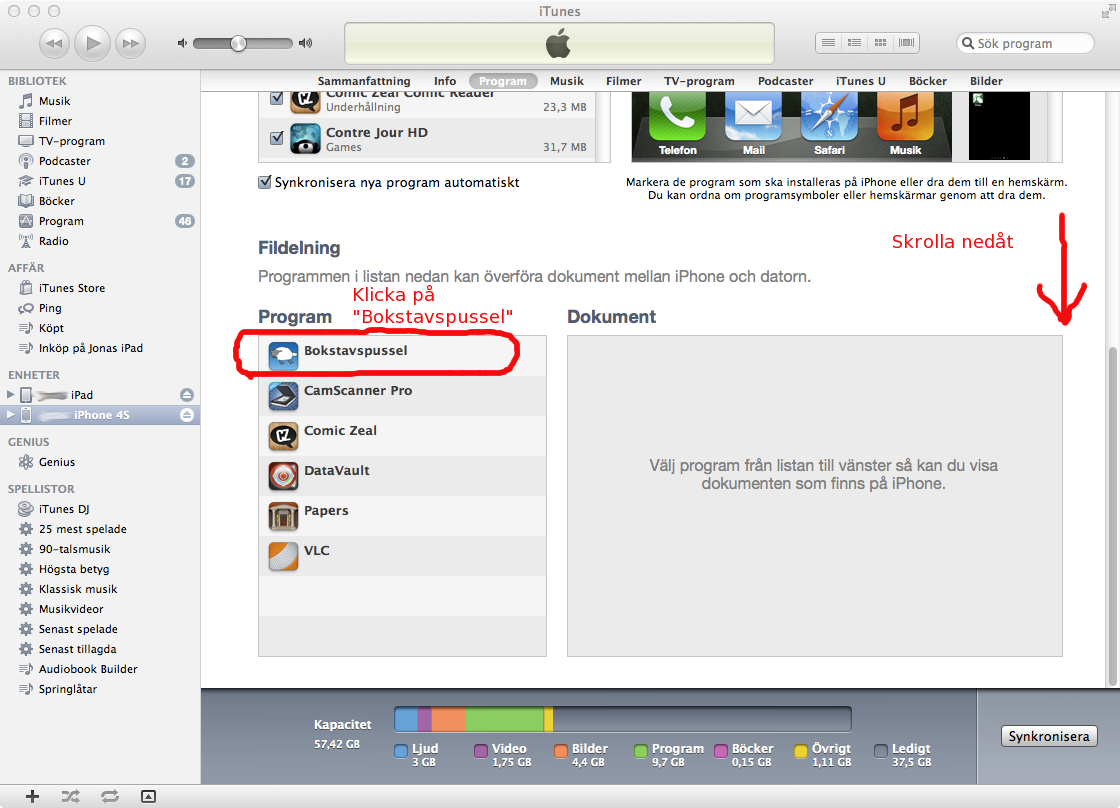The width and height of the screenshot is (1120, 808).
Task: Select Comic Zeal in the file sharing list
Action: click(402, 435)
